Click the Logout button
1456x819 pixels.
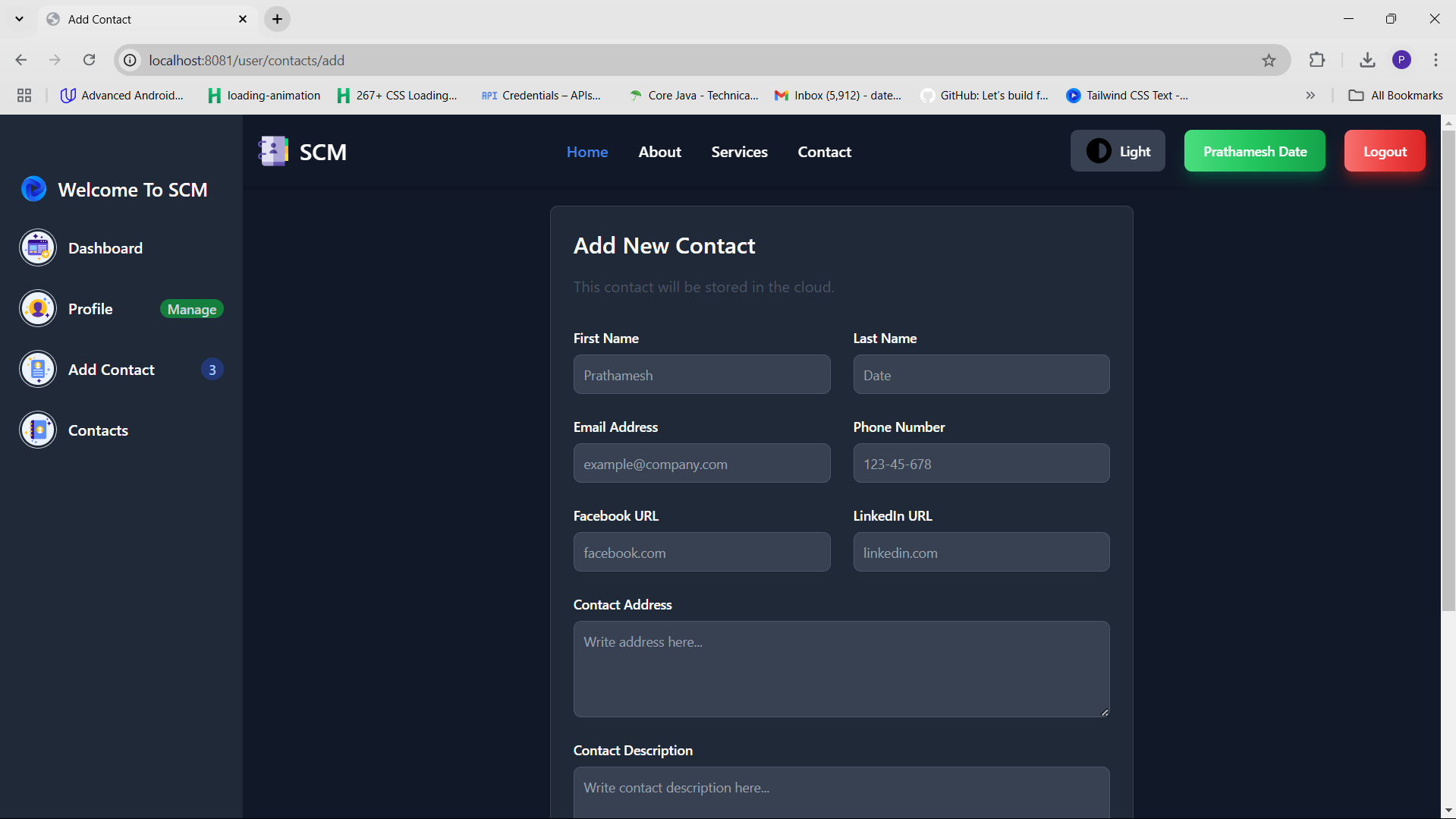pyautogui.click(x=1385, y=151)
